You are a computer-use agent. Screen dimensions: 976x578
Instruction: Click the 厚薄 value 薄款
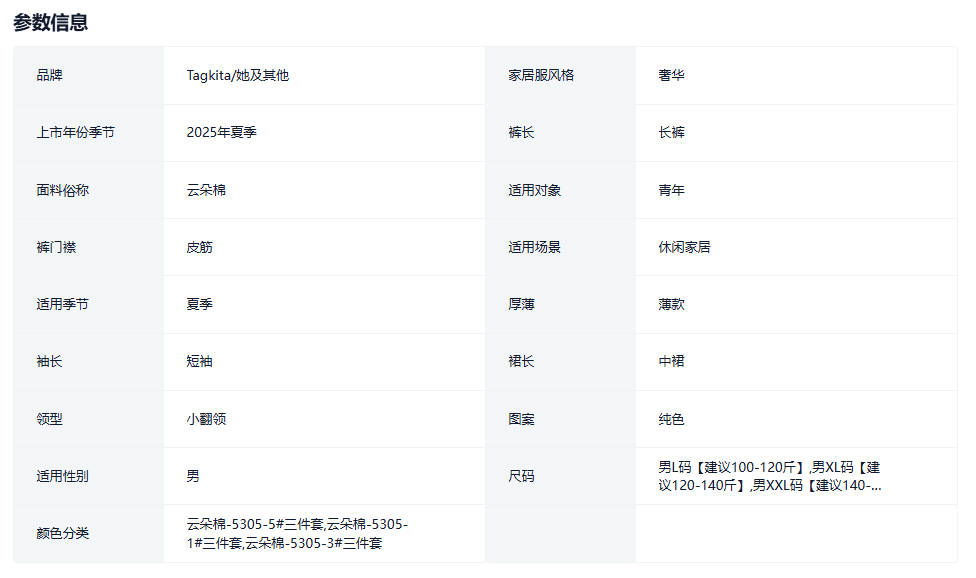pyautogui.click(x=671, y=304)
